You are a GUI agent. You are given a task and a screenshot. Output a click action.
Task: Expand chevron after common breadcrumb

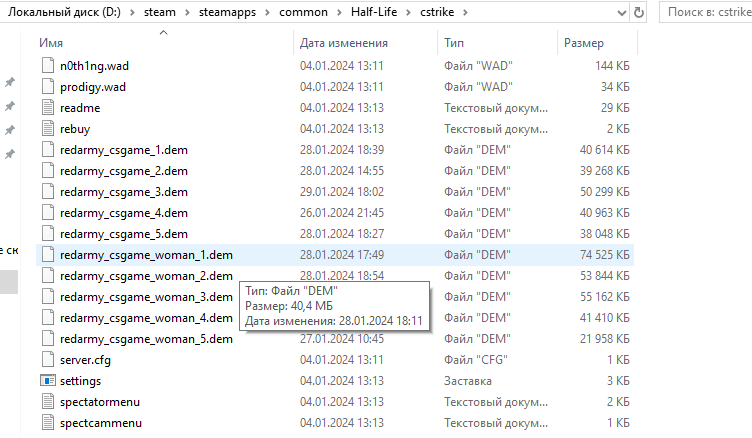(339, 12)
